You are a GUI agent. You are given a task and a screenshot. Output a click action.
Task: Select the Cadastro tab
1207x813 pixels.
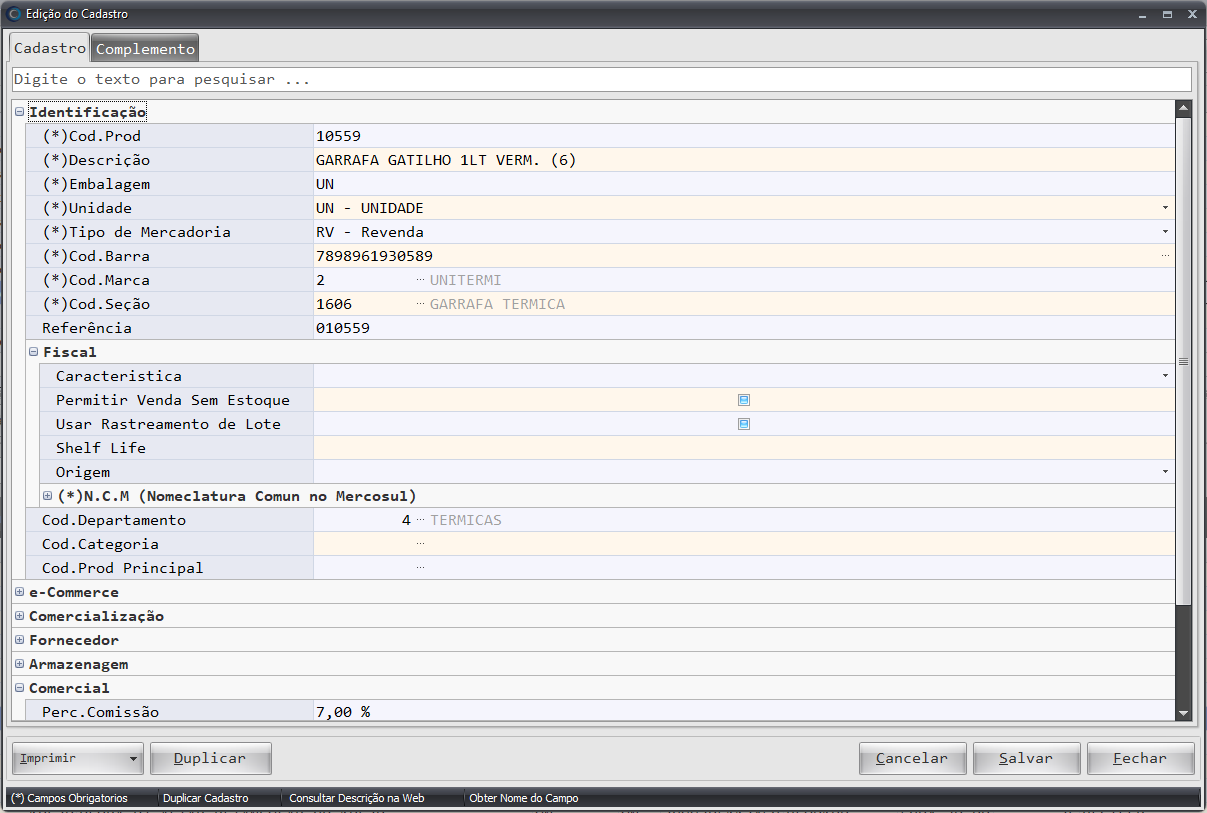[50, 48]
